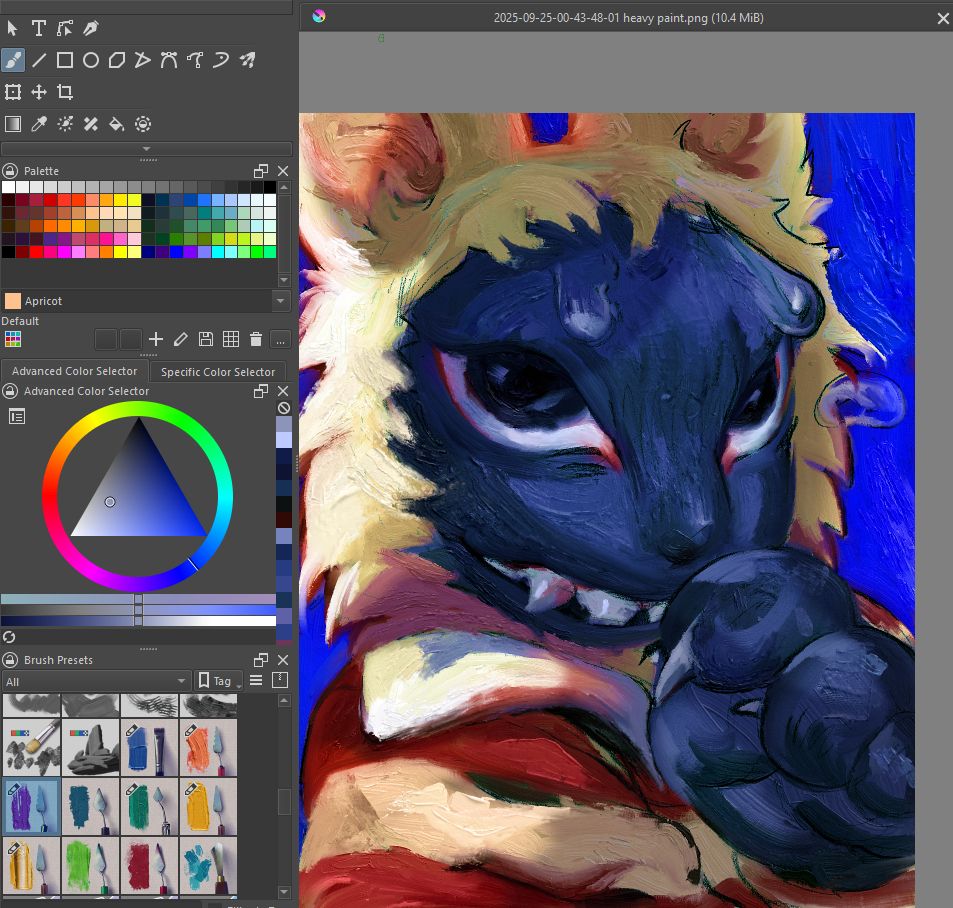Select the Select Shapes arrow tool

pos(12,28)
